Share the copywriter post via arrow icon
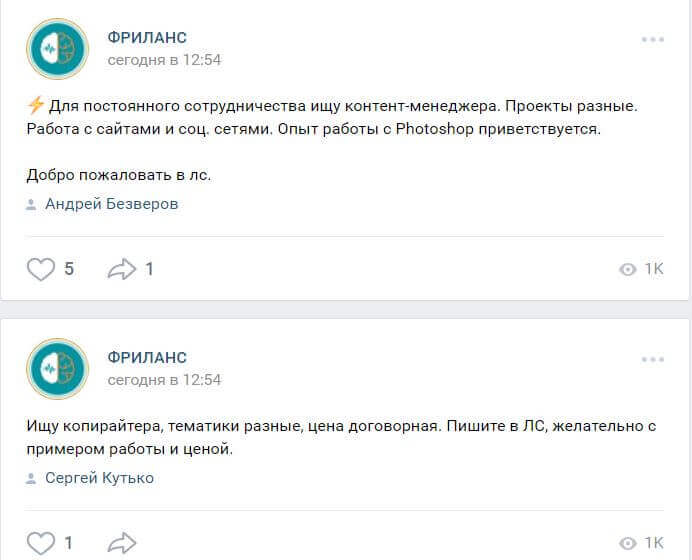 pos(121,543)
